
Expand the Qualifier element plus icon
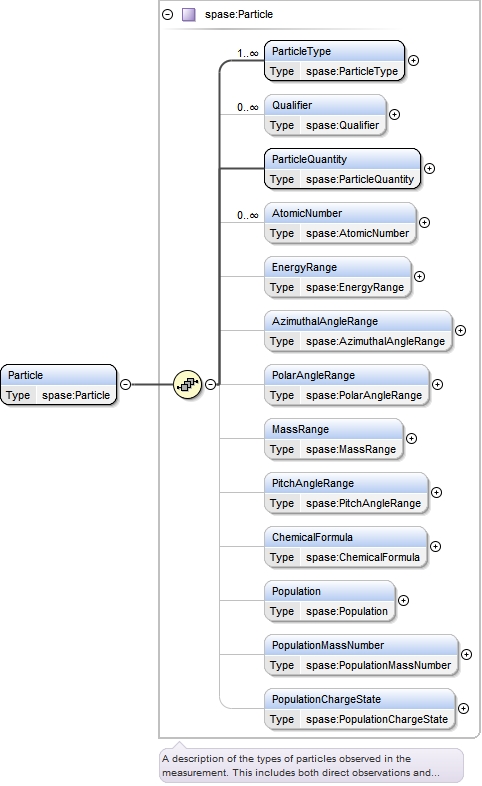click(395, 114)
